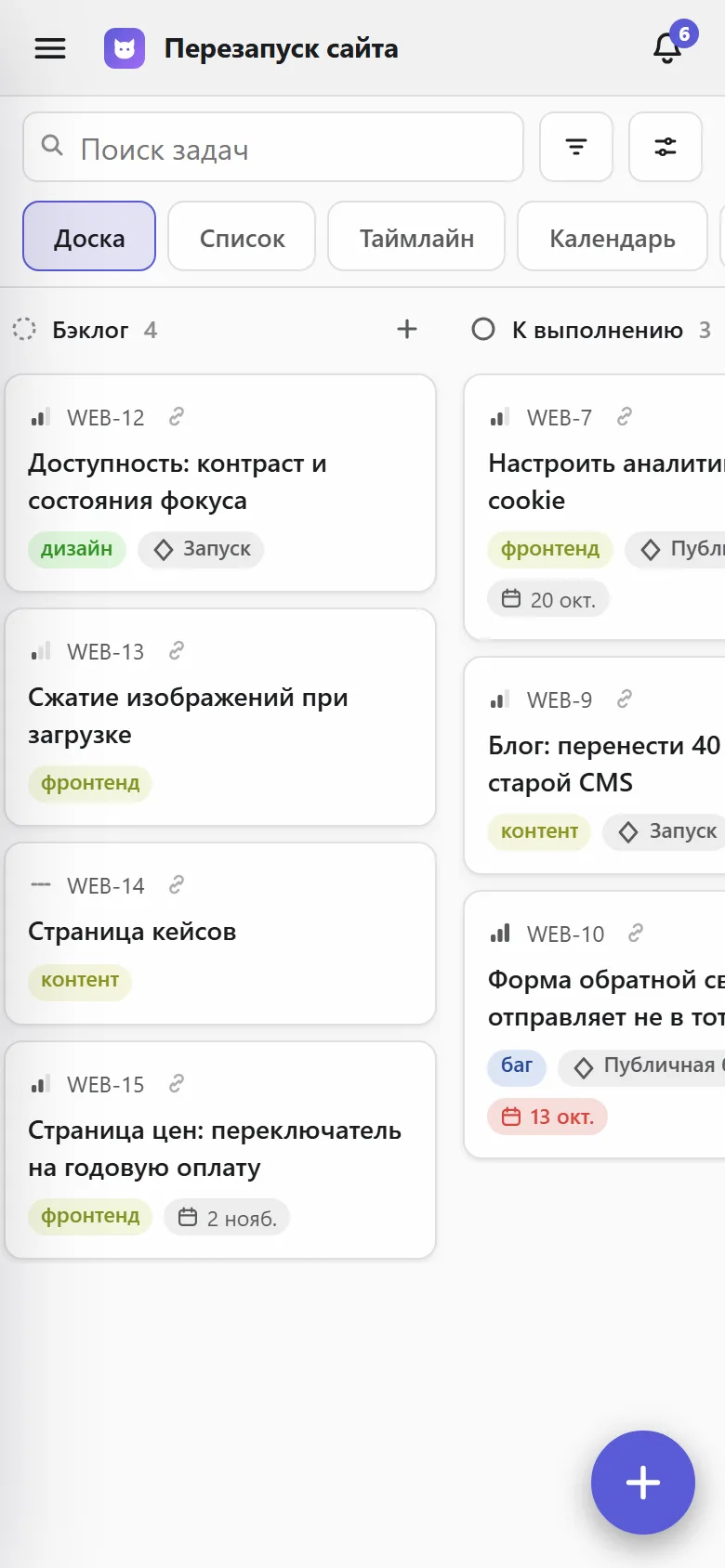
Task: Open the Форма обратной связи task
Action: [x=595, y=1025]
